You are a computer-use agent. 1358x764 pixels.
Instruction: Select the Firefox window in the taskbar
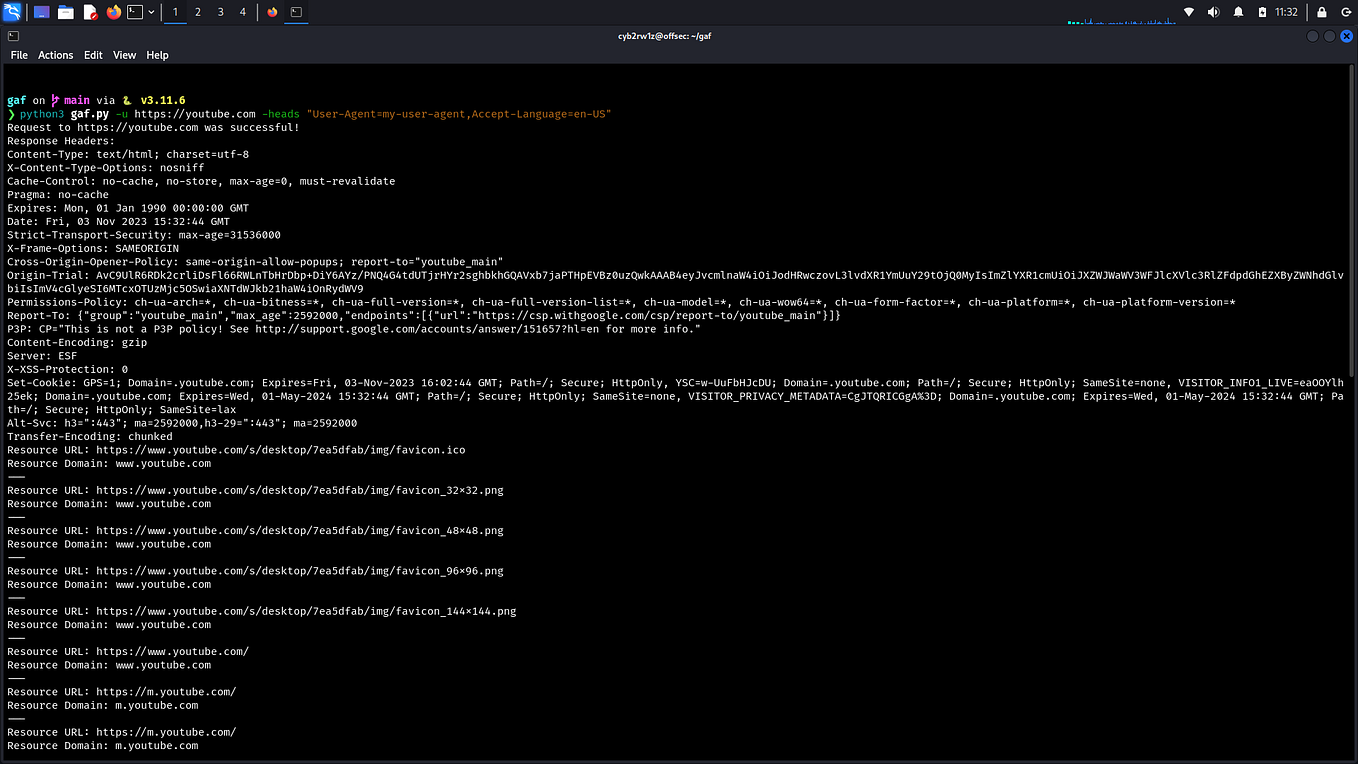[x=272, y=12]
